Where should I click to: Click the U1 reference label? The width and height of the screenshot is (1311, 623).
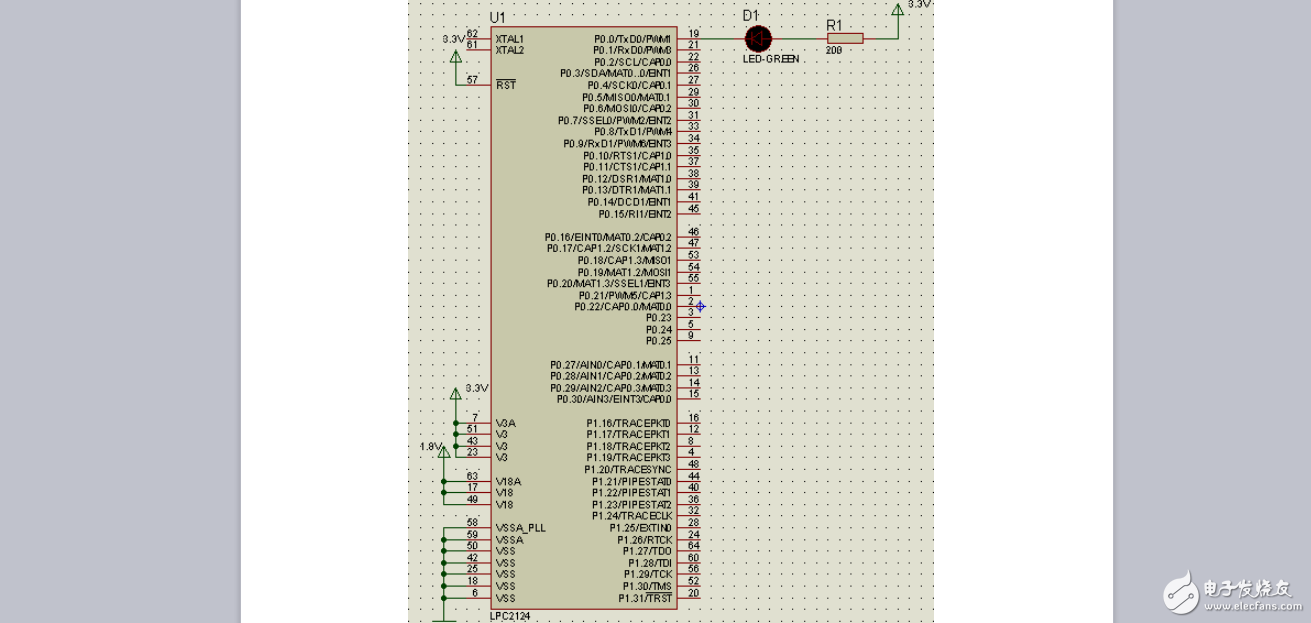click(x=497, y=18)
